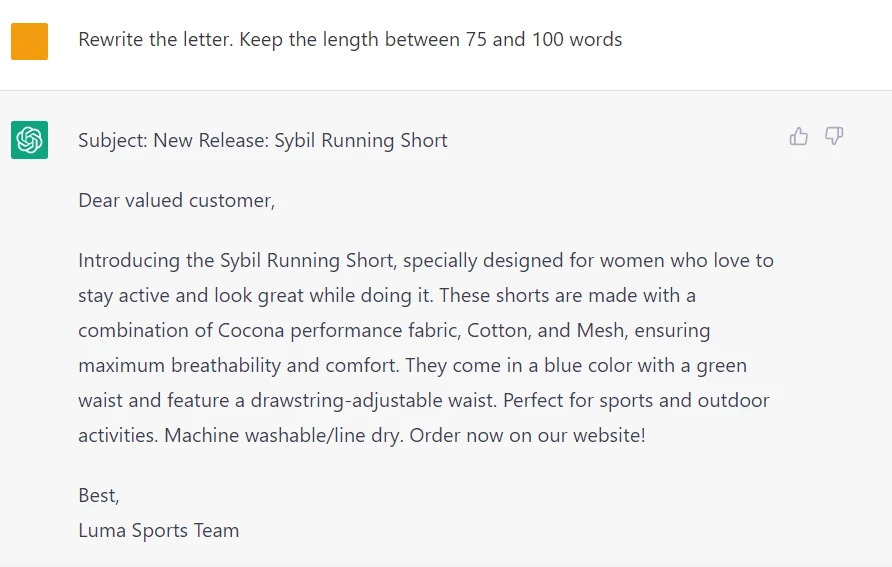Click the thumbs up feedback icon
Image resolution: width=892 pixels, height=567 pixels.
(x=798, y=137)
